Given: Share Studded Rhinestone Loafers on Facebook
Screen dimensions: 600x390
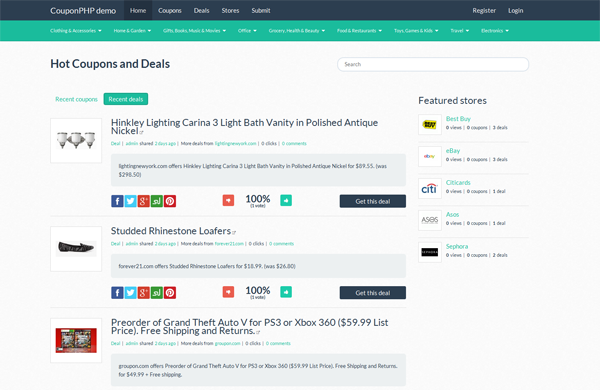Looking at the screenshot, I should [117, 292].
